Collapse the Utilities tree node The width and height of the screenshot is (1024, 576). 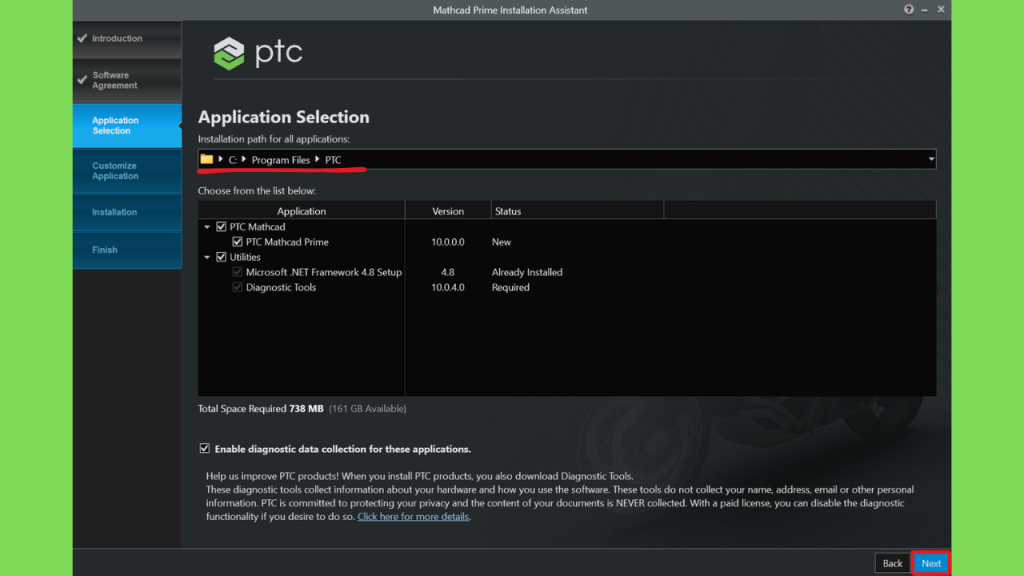click(x=207, y=257)
